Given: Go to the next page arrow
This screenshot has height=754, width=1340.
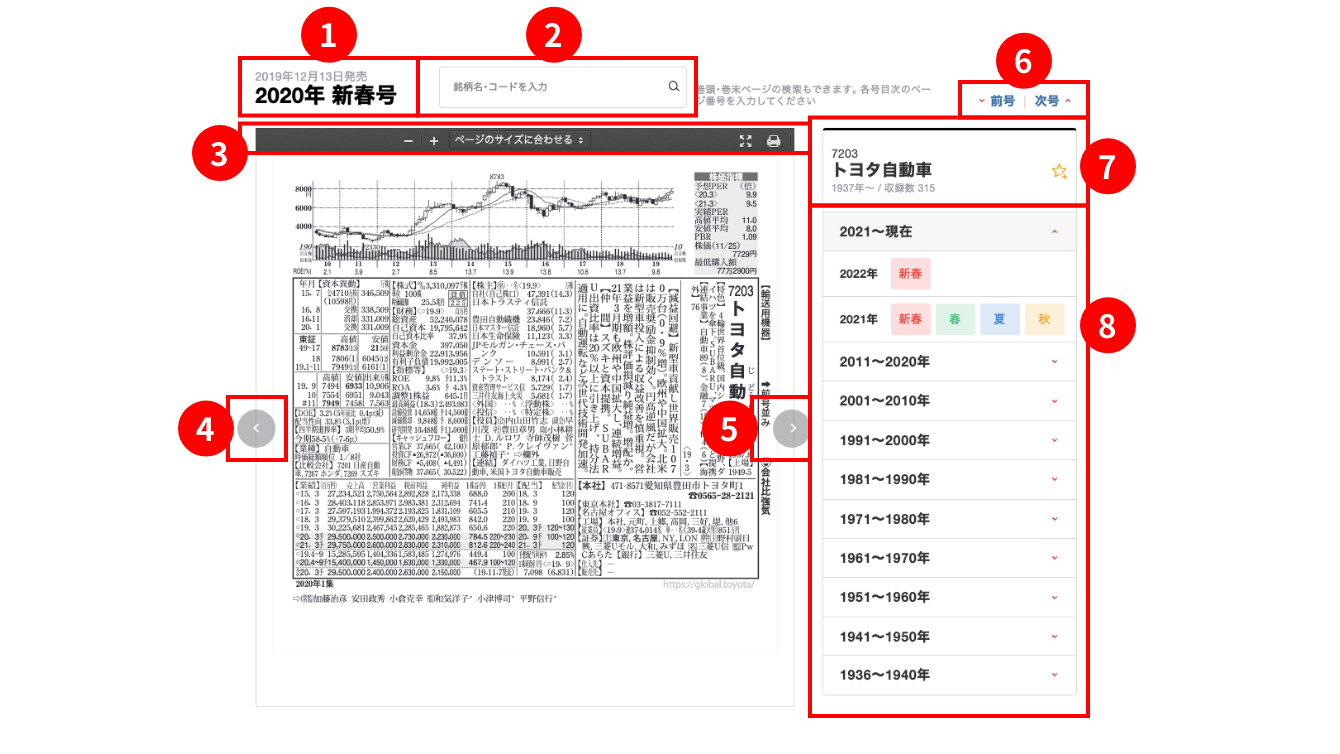Looking at the screenshot, I should [793, 428].
